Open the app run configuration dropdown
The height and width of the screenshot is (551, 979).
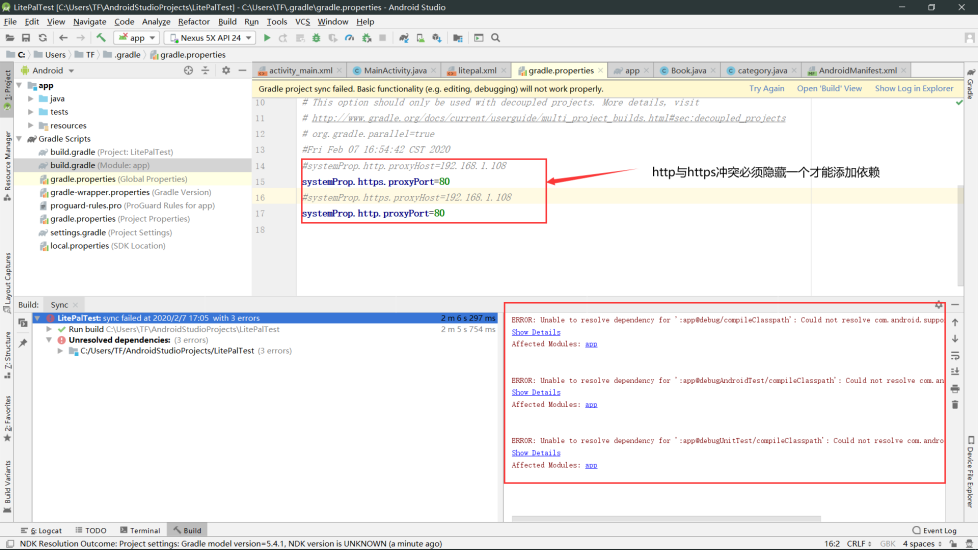click(138, 38)
